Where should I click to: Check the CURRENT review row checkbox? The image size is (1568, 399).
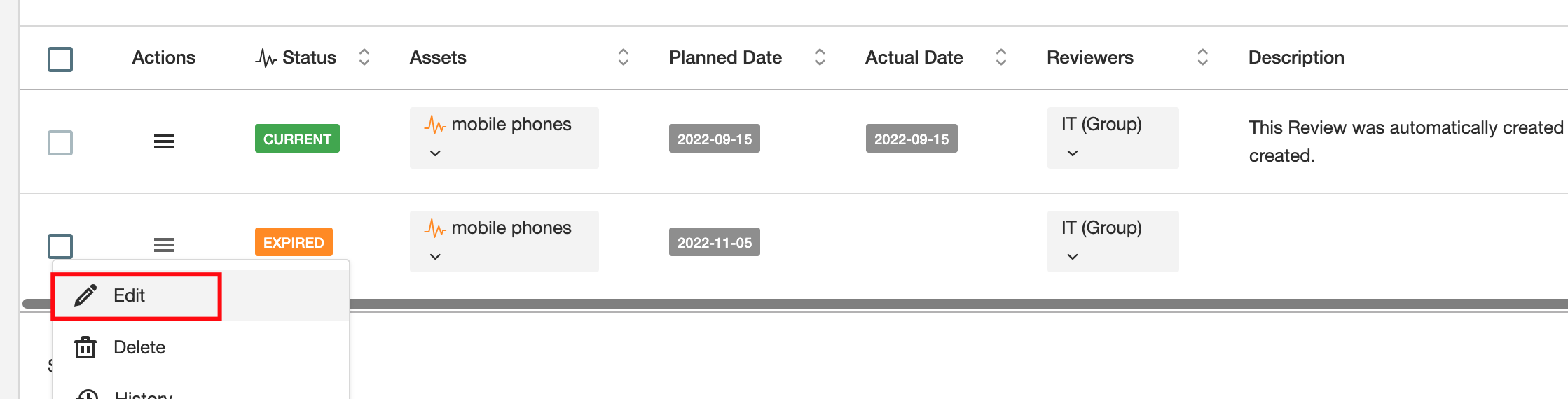pyautogui.click(x=60, y=143)
